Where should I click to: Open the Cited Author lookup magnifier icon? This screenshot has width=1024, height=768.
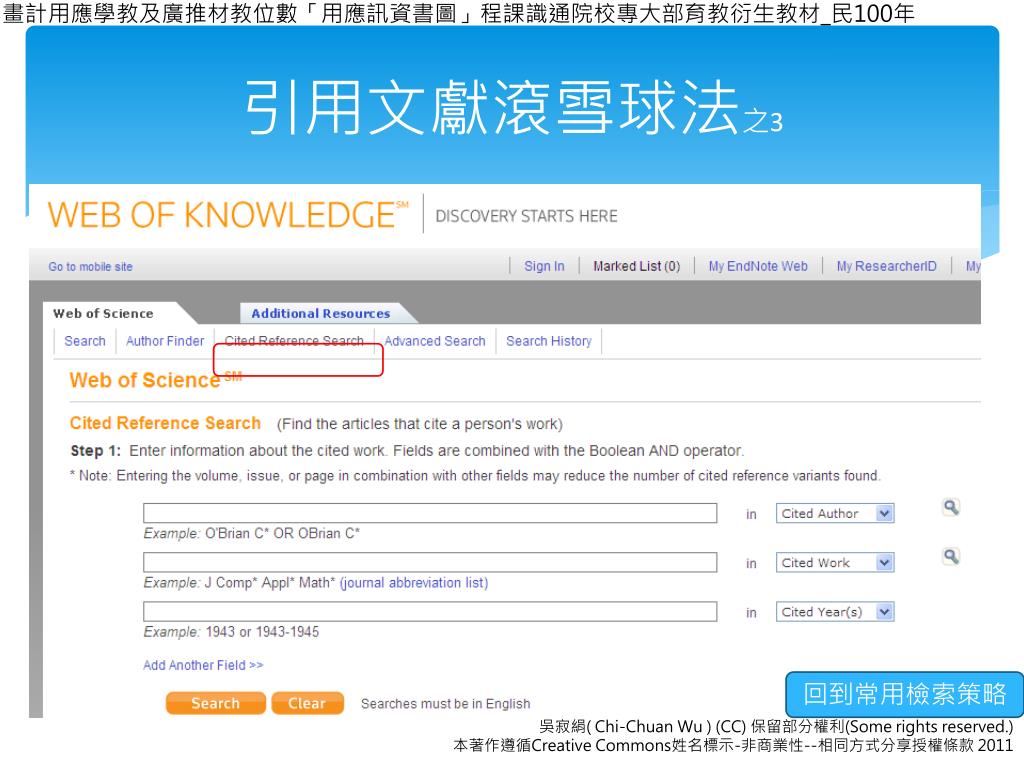coord(951,507)
